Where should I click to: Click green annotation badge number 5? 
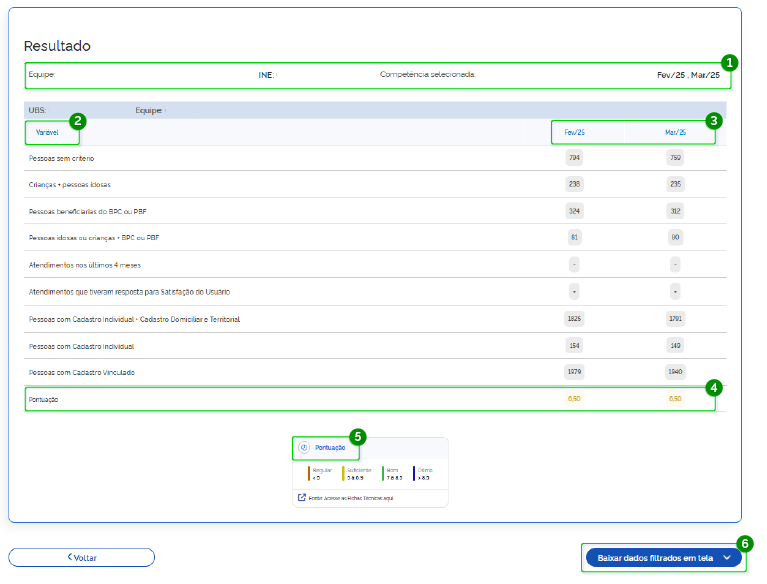(358, 437)
